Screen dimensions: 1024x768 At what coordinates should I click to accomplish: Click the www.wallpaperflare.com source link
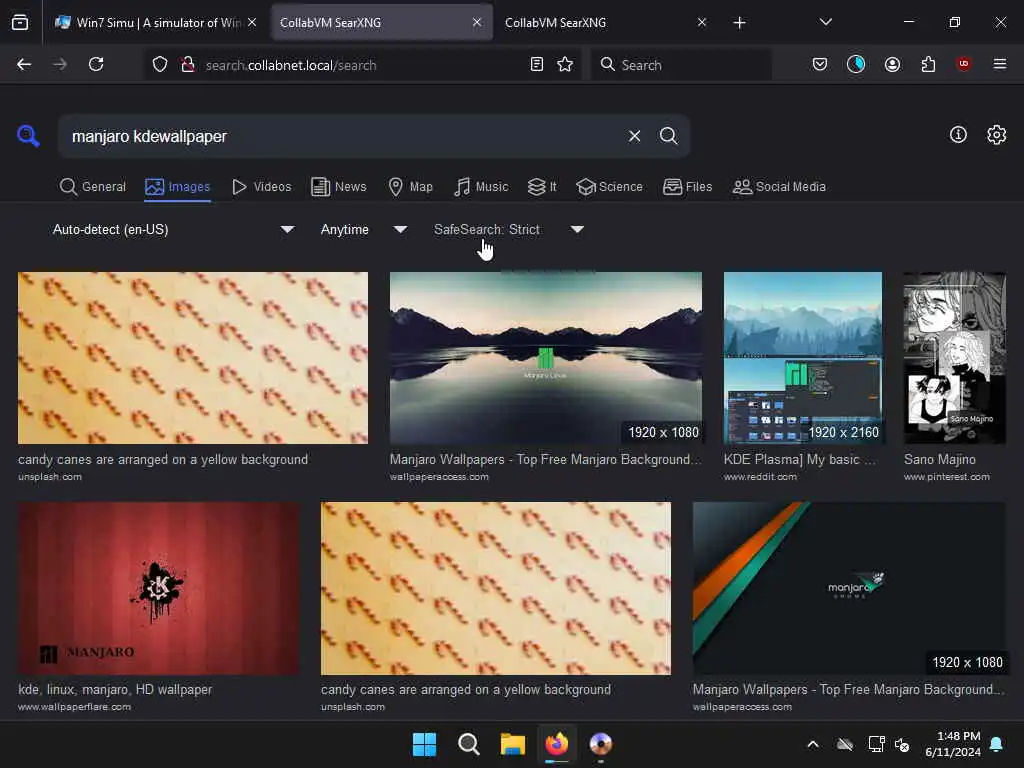(x=74, y=707)
